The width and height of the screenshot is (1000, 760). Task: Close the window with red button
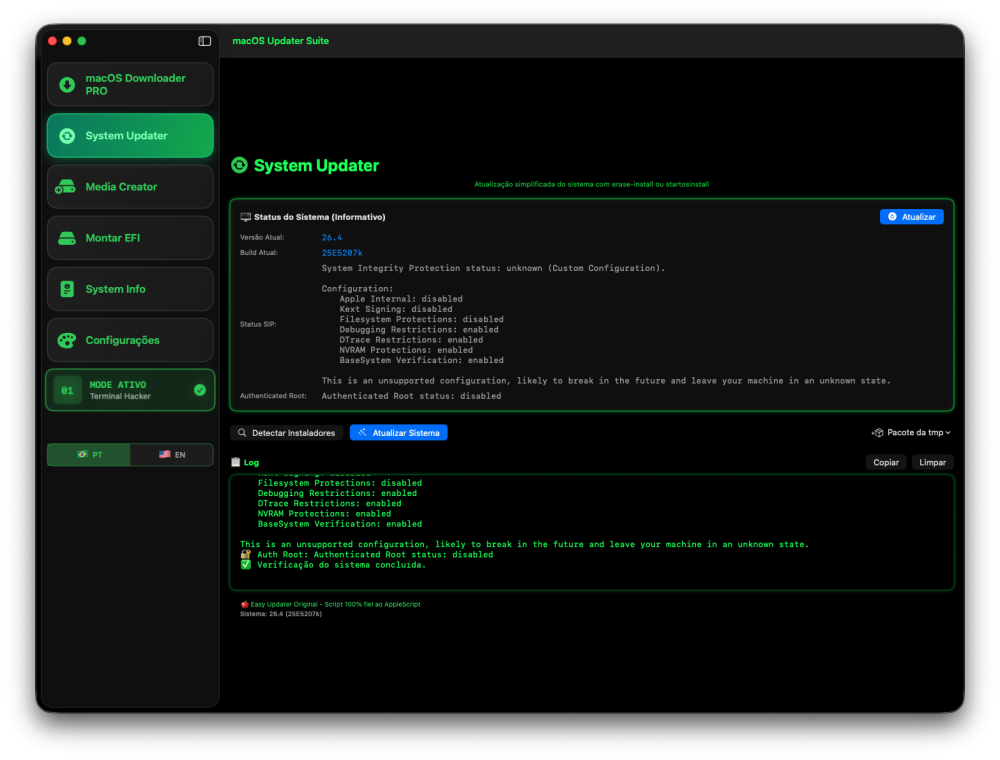click(52, 41)
